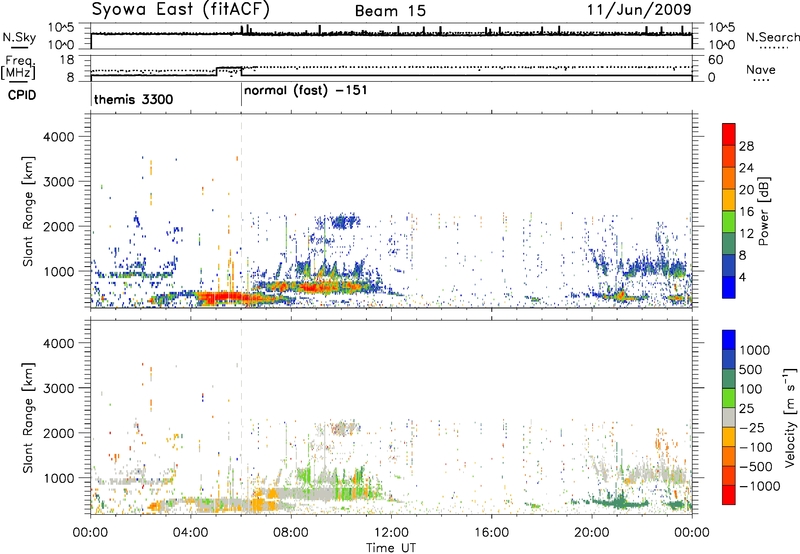This screenshot has width=800, height=554.
Task: Click the date '11/Jun/2009'
Action: pyautogui.click(x=639, y=10)
